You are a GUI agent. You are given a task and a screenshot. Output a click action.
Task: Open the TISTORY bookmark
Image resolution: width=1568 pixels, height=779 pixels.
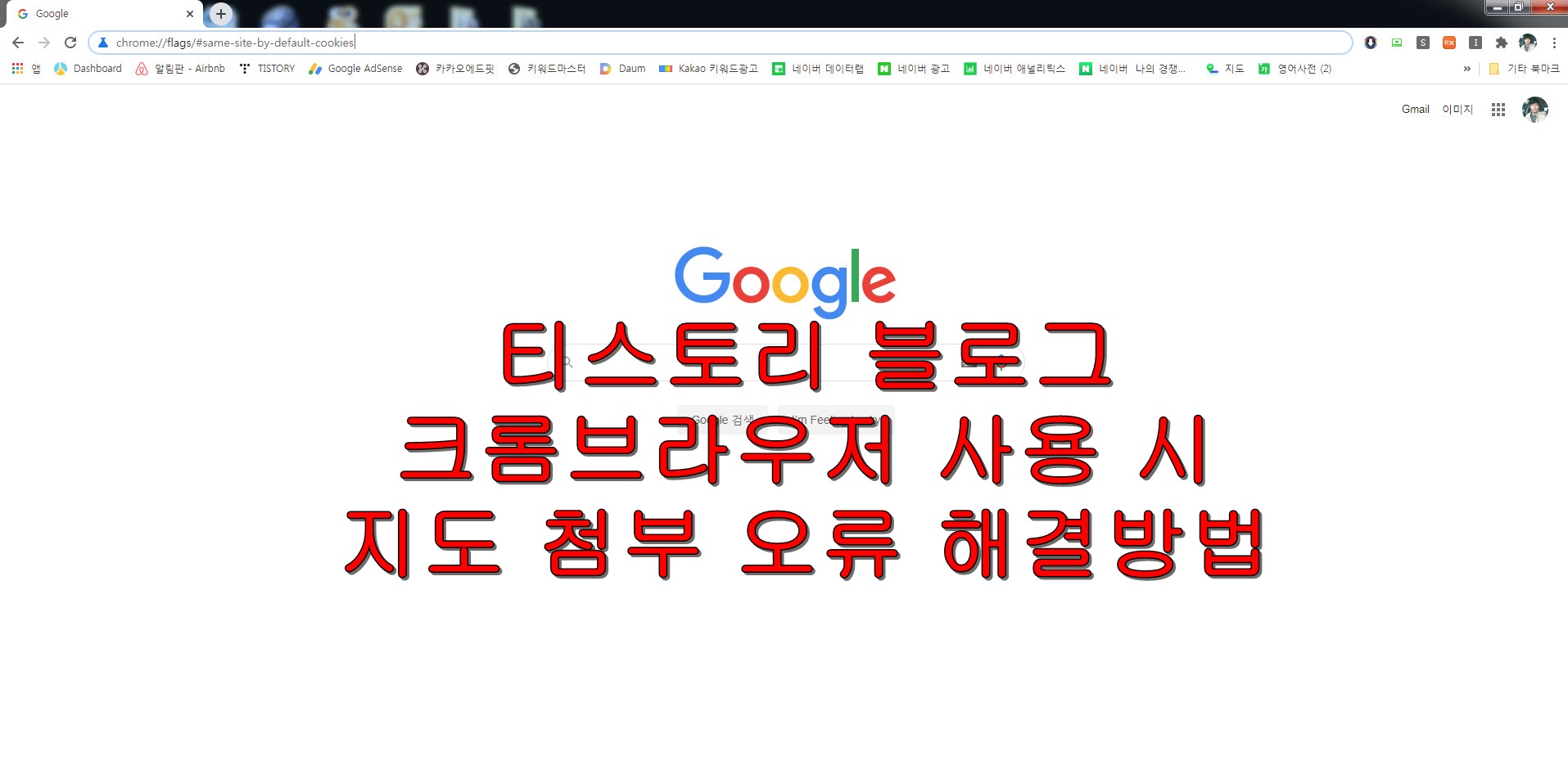(267, 69)
